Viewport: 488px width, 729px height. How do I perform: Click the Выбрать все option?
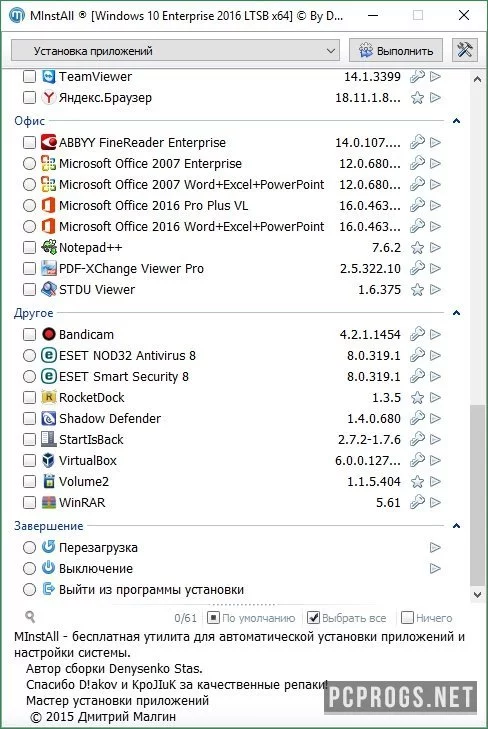(x=347, y=617)
